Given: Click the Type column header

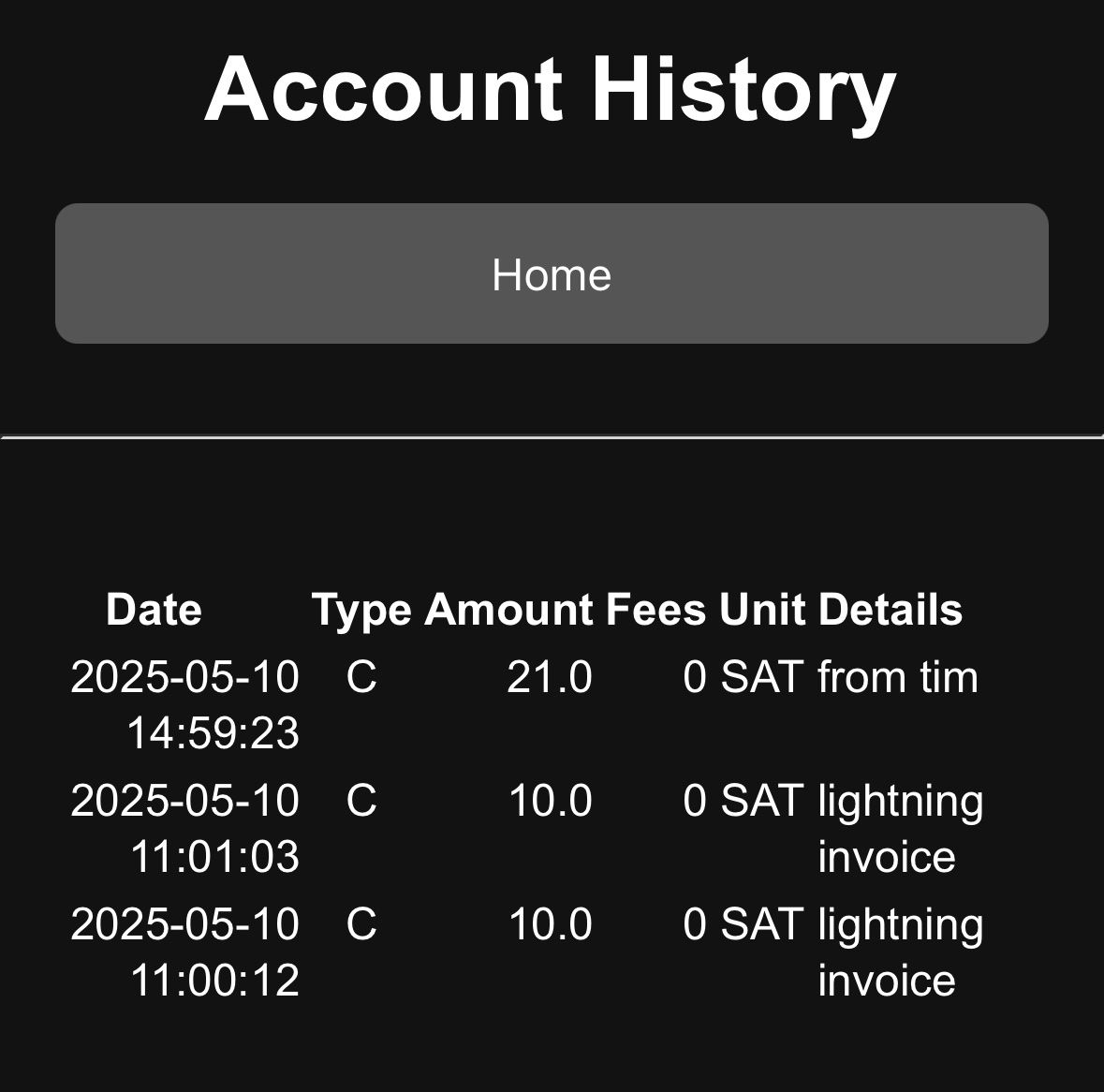Looking at the screenshot, I should (x=361, y=609).
